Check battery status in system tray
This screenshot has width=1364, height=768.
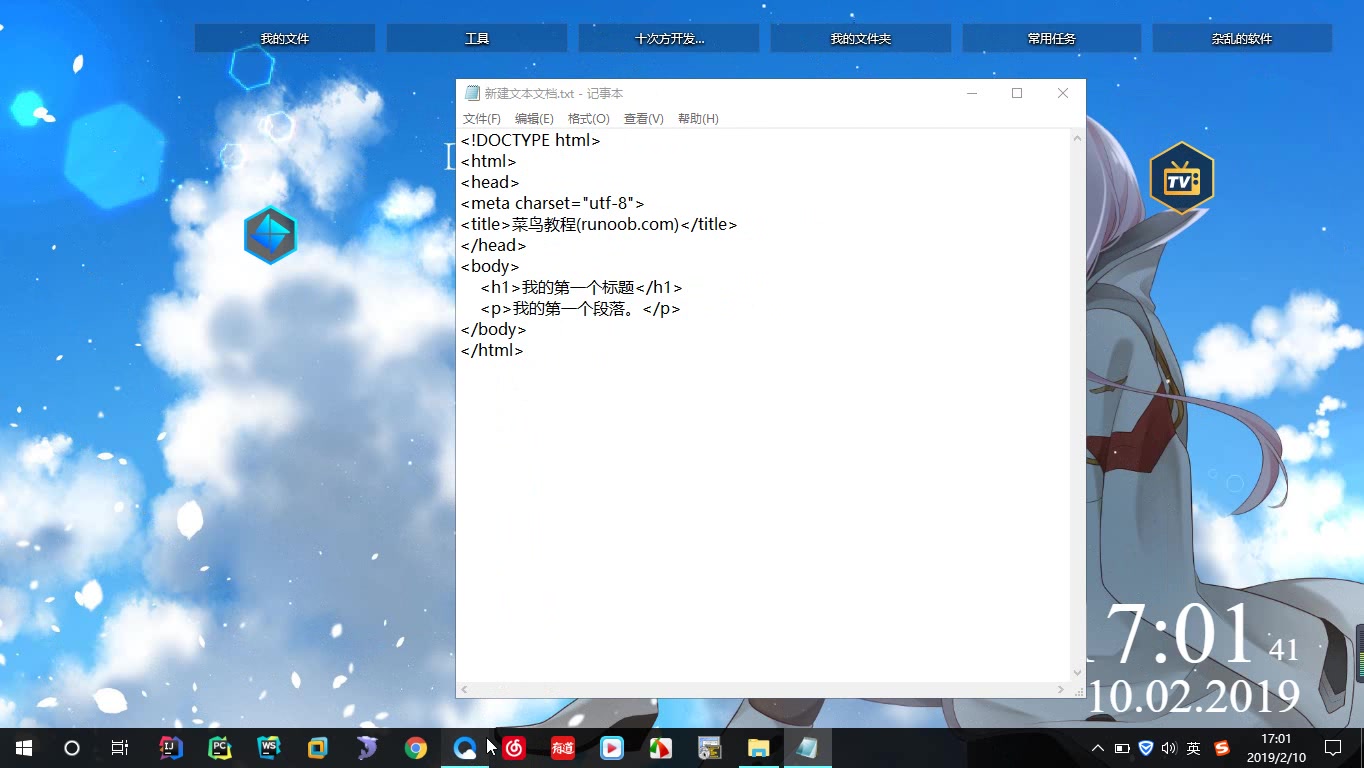pyautogui.click(x=1122, y=748)
